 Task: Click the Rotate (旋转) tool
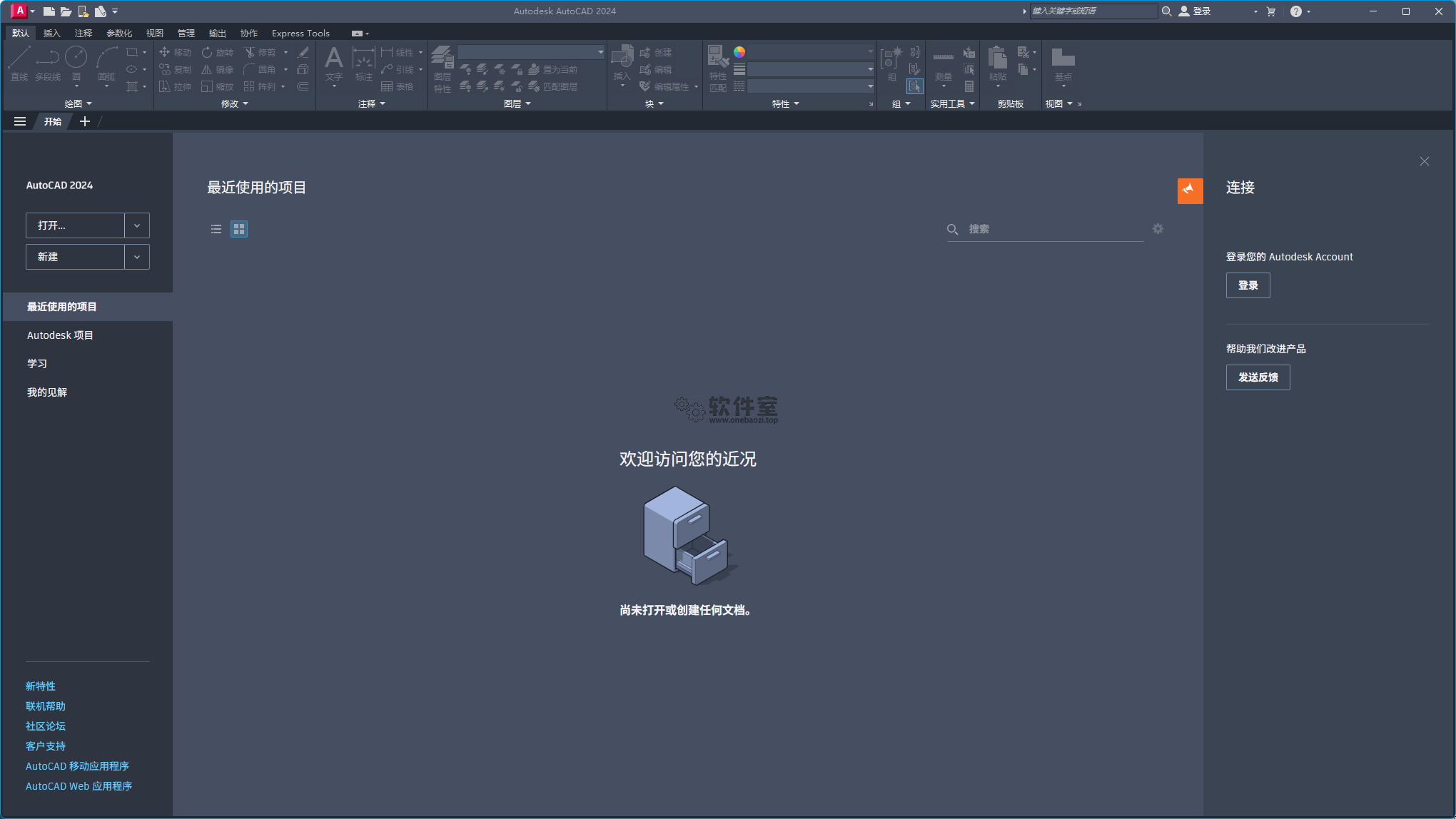point(217,52)
